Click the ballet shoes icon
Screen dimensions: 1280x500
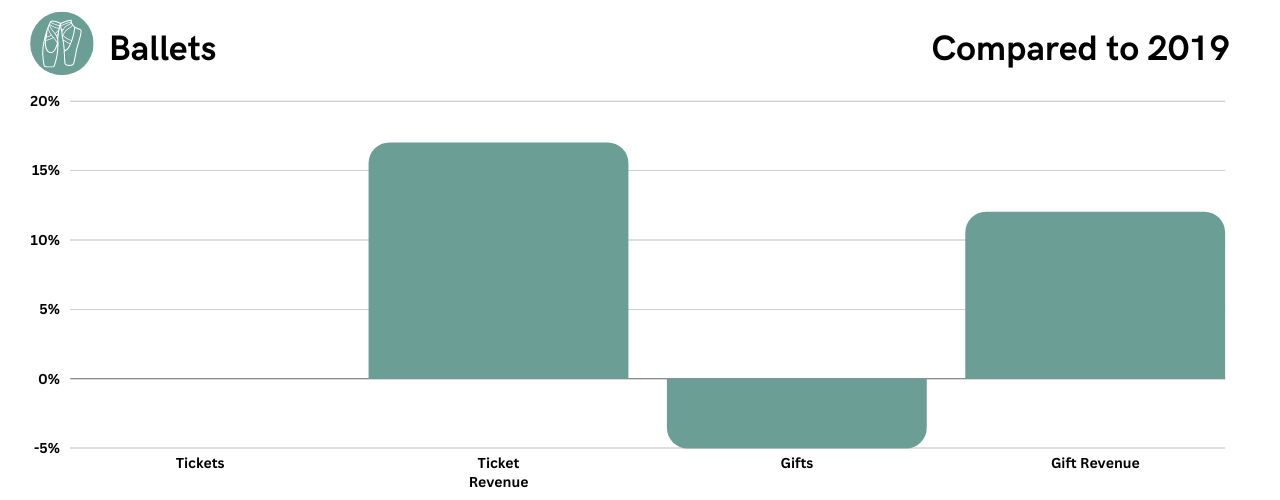click(x=62, y=43)
